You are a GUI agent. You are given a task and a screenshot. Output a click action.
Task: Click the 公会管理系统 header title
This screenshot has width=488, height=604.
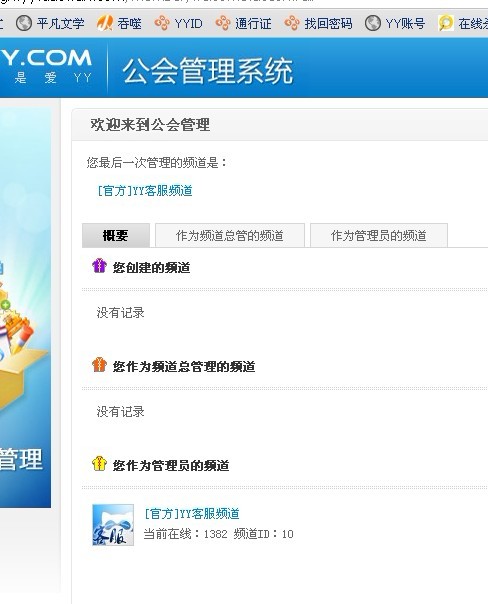[208, 71]
